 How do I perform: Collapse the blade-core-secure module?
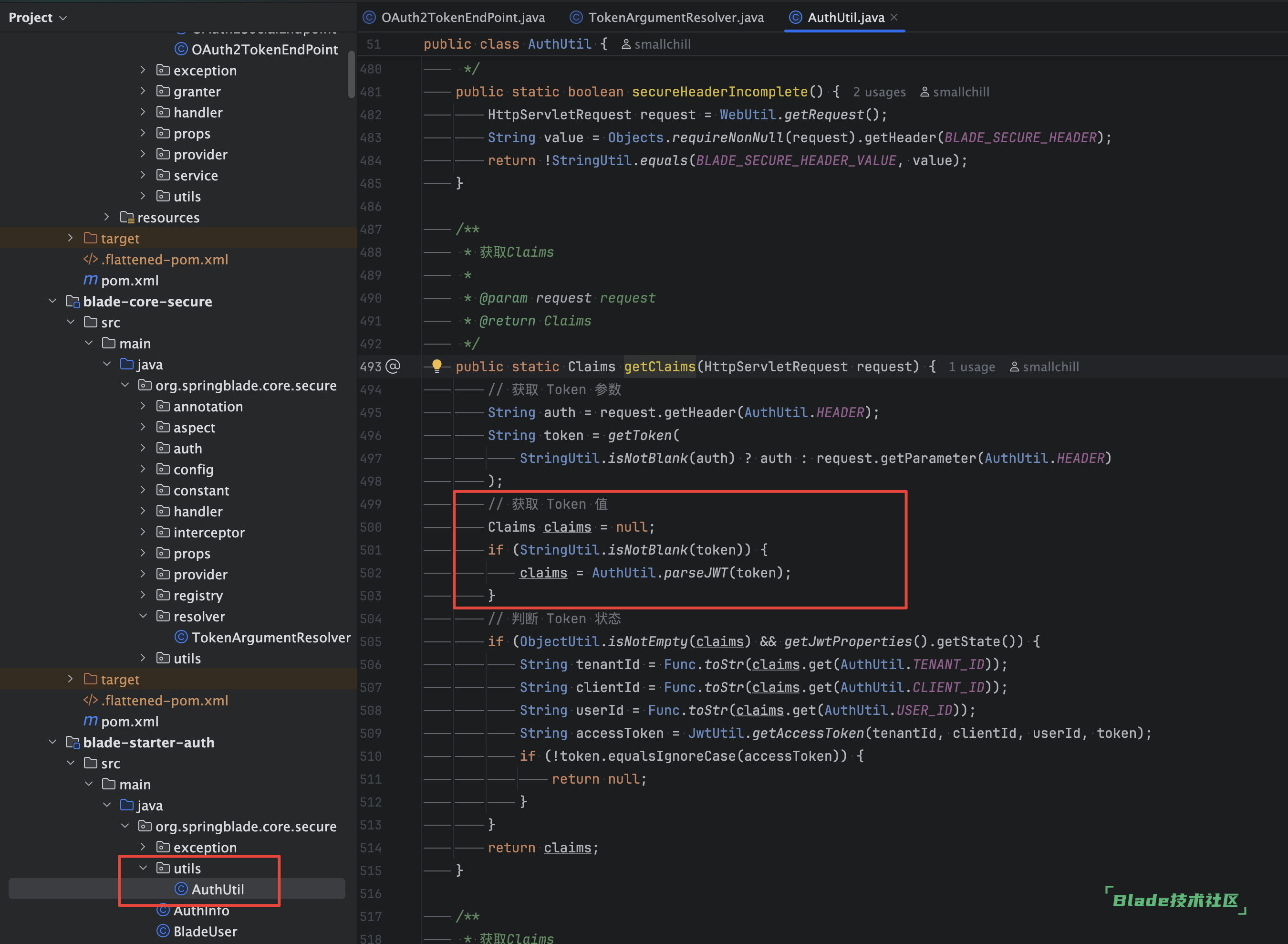pyautogui.click(x=52, y=301)
